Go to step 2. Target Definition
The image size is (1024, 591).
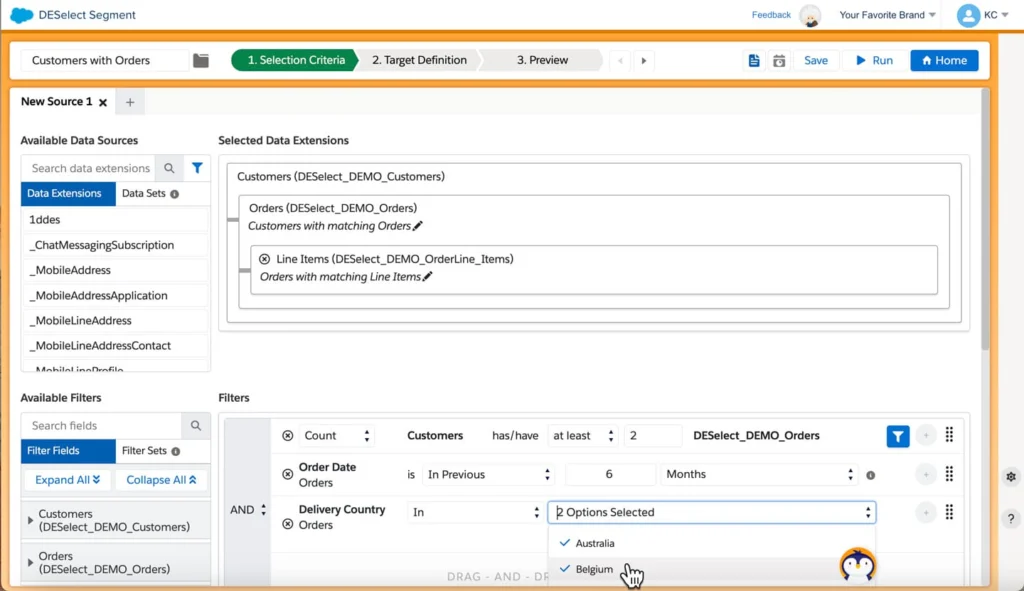[419, 60]
